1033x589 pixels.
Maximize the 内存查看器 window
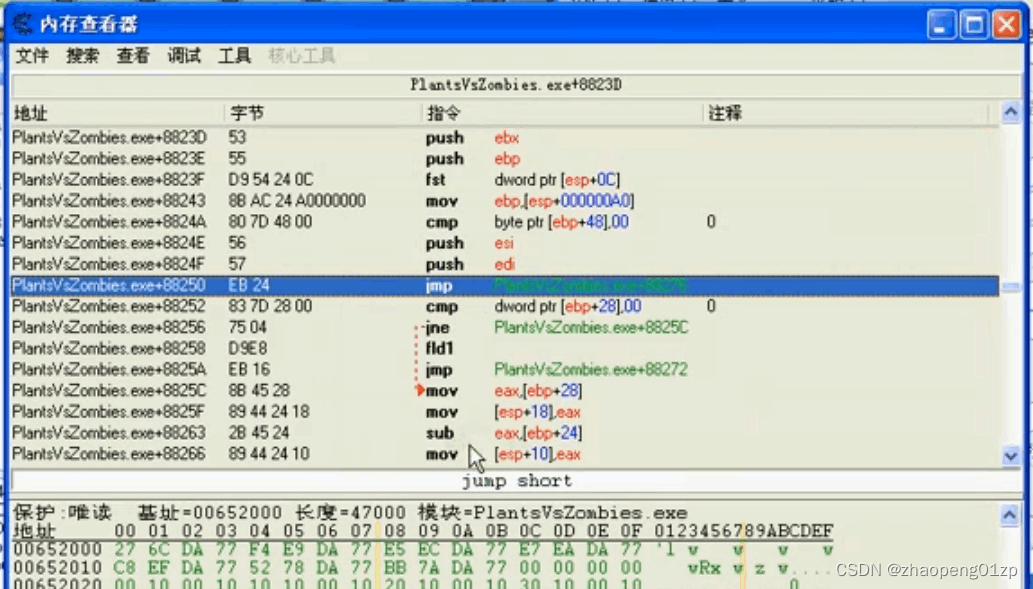point(974,25)
